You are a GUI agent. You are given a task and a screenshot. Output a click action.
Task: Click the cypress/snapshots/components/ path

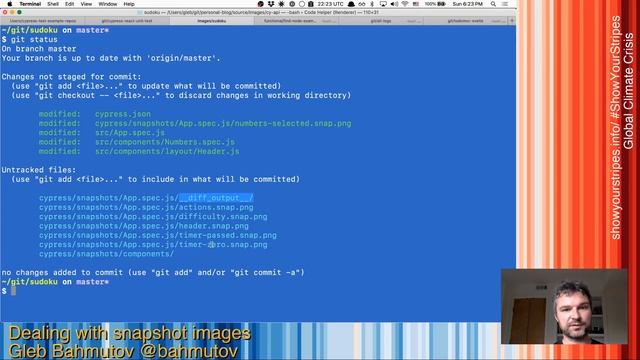[107, 254]
